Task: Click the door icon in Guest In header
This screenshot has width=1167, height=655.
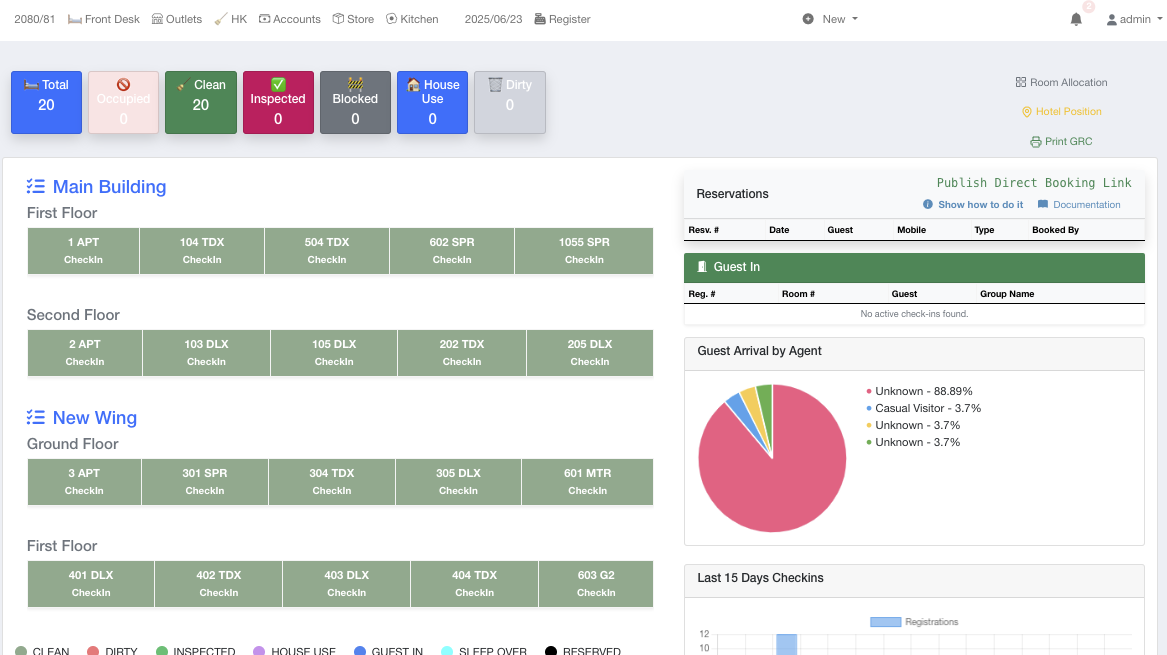Action: [701, 266]
